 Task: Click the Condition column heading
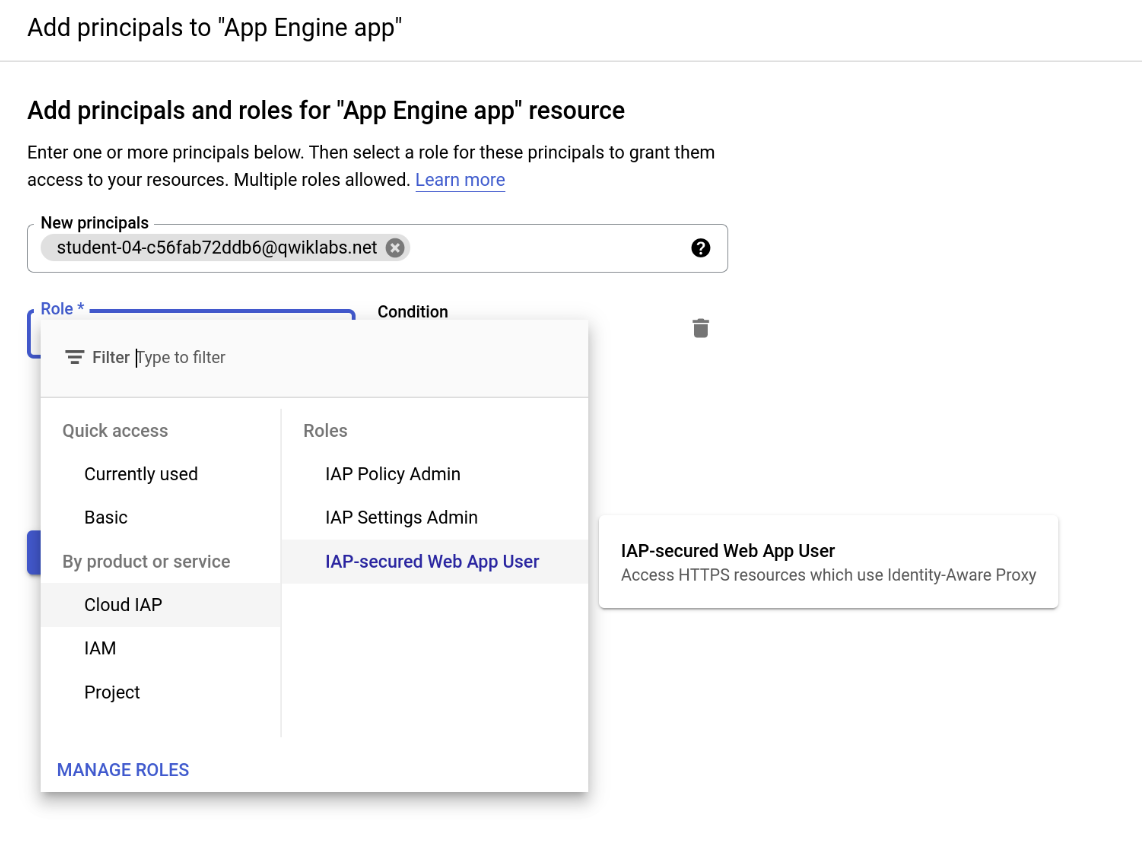412,312
